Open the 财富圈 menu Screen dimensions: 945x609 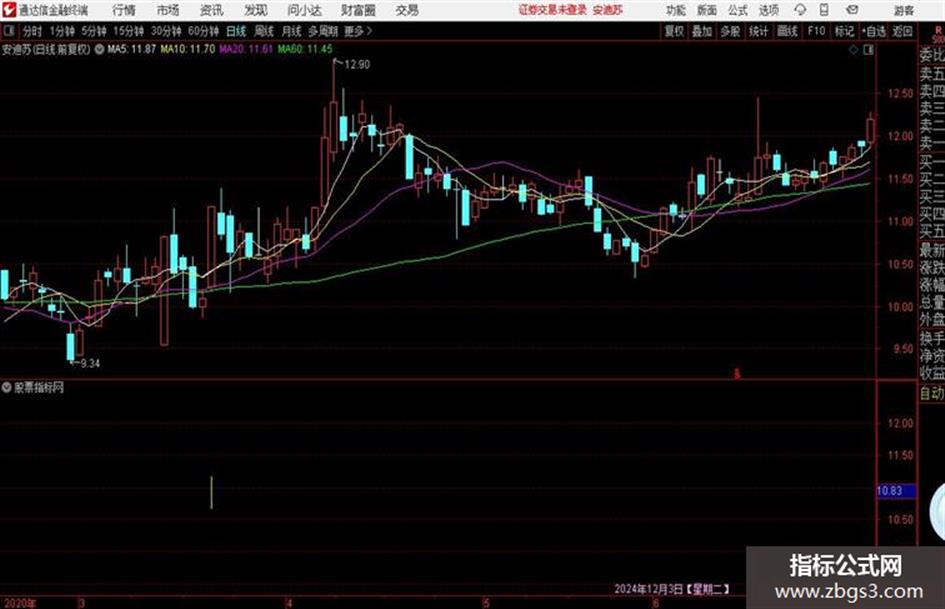coord(359,10)
